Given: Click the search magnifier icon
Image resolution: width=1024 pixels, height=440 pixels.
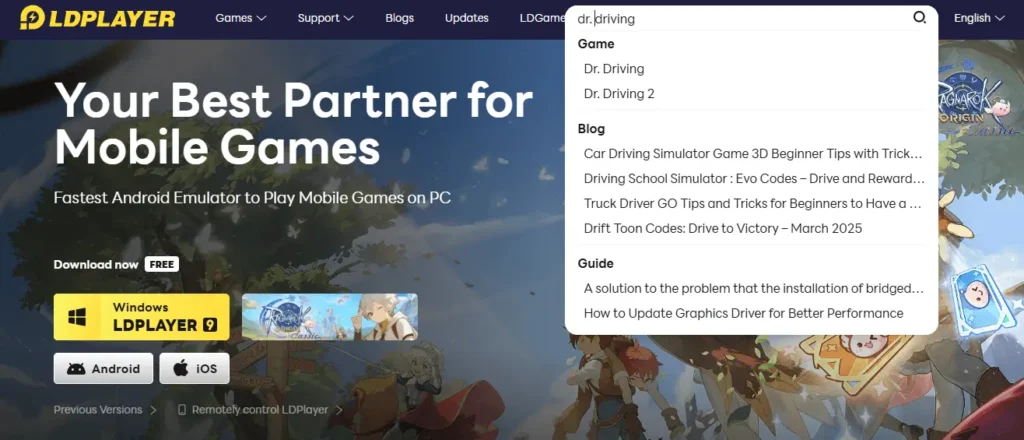Looking at the screenshot, I should (x=920, y=18).
